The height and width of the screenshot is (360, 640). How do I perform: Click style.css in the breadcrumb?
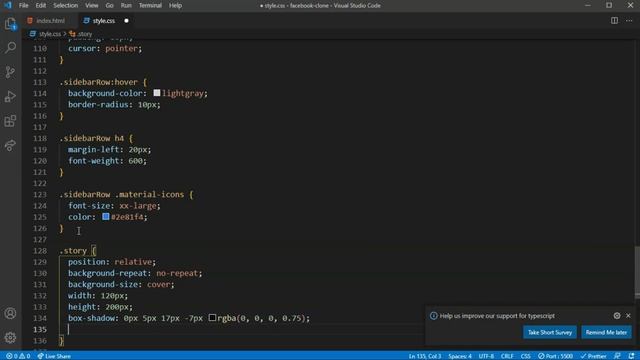[50, 34]
